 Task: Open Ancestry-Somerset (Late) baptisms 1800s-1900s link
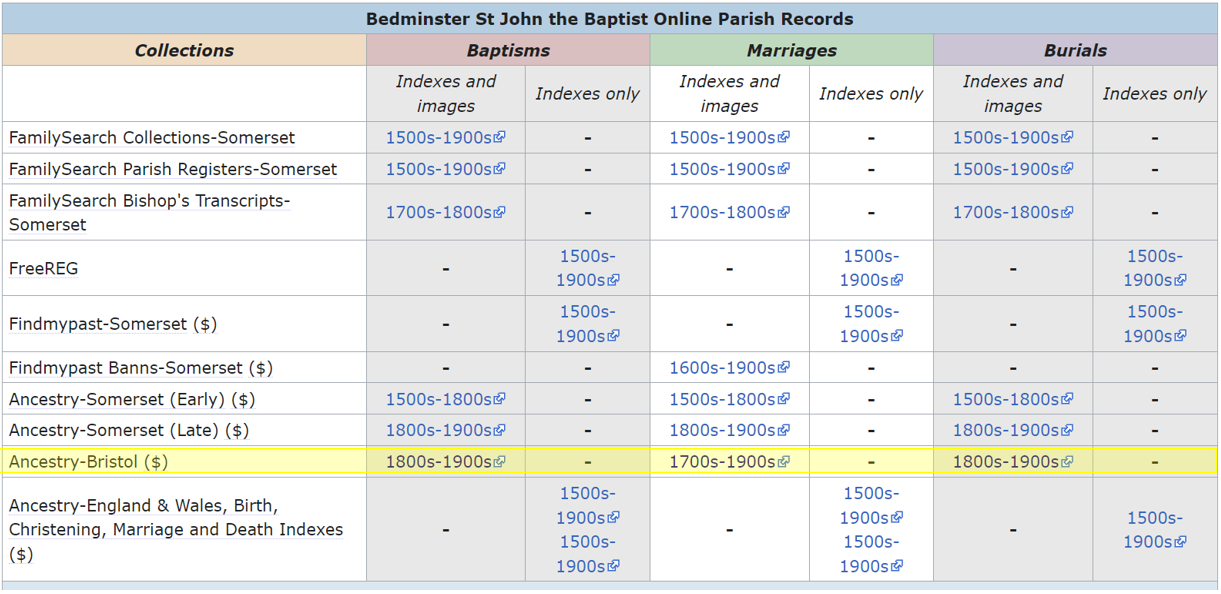click(446, 430)
